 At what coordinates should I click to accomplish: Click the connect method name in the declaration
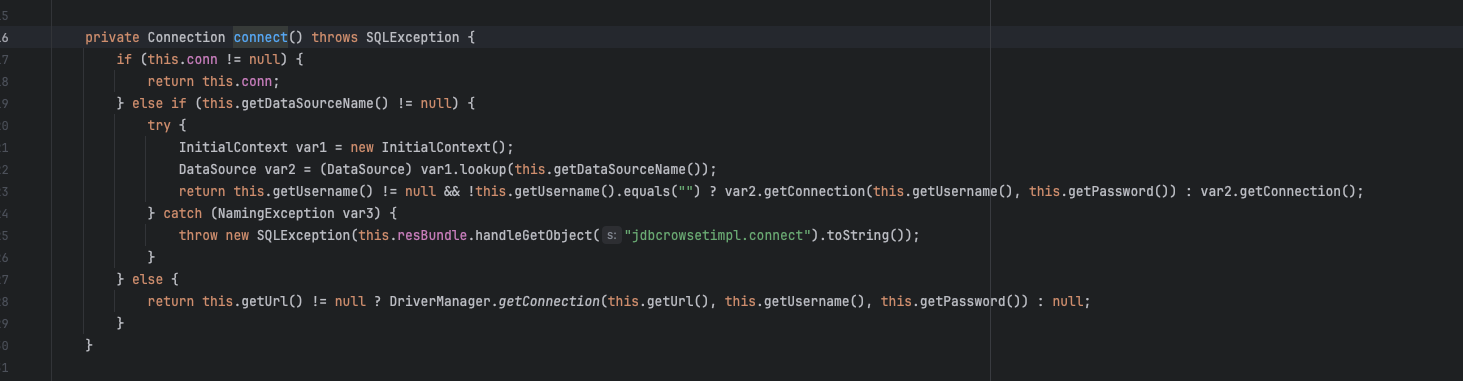pyautogui.click(x=260, y=37)
